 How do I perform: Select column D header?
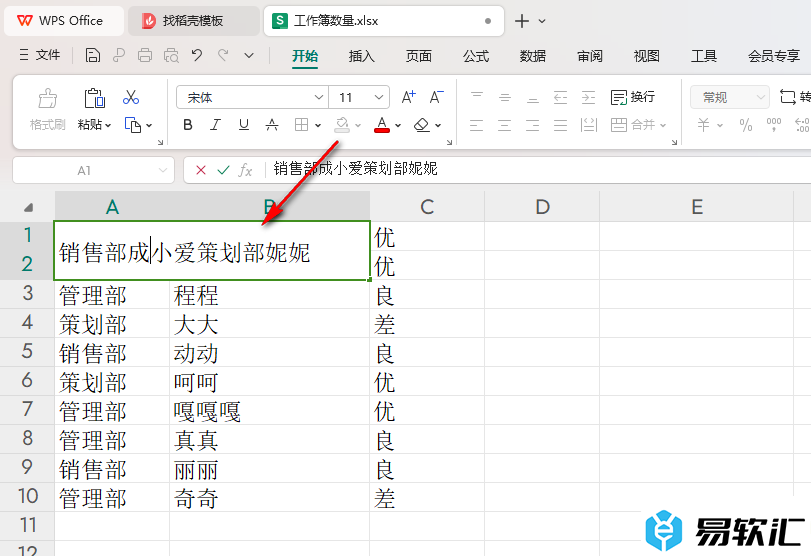[x=542, y=207]
